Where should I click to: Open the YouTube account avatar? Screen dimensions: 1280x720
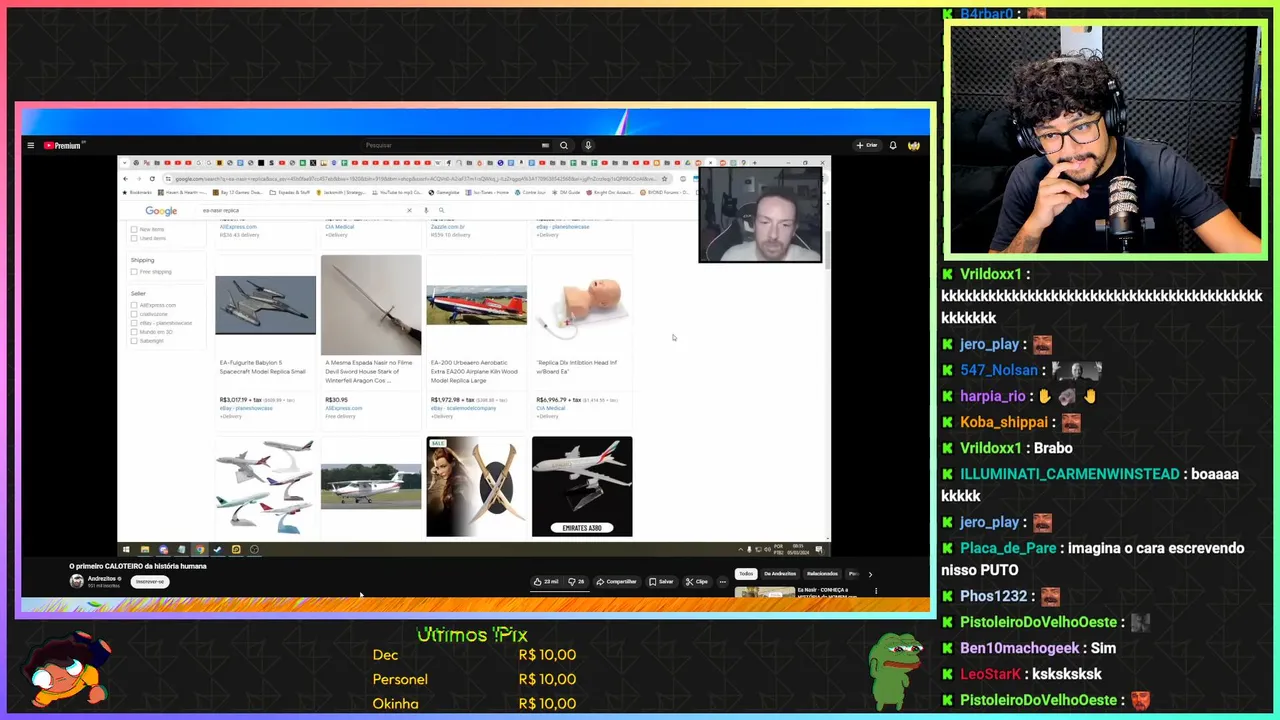914,145
